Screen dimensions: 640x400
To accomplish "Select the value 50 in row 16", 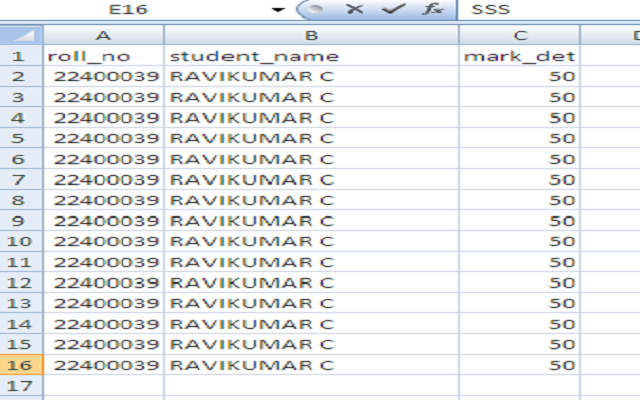I will pos(520,365).
